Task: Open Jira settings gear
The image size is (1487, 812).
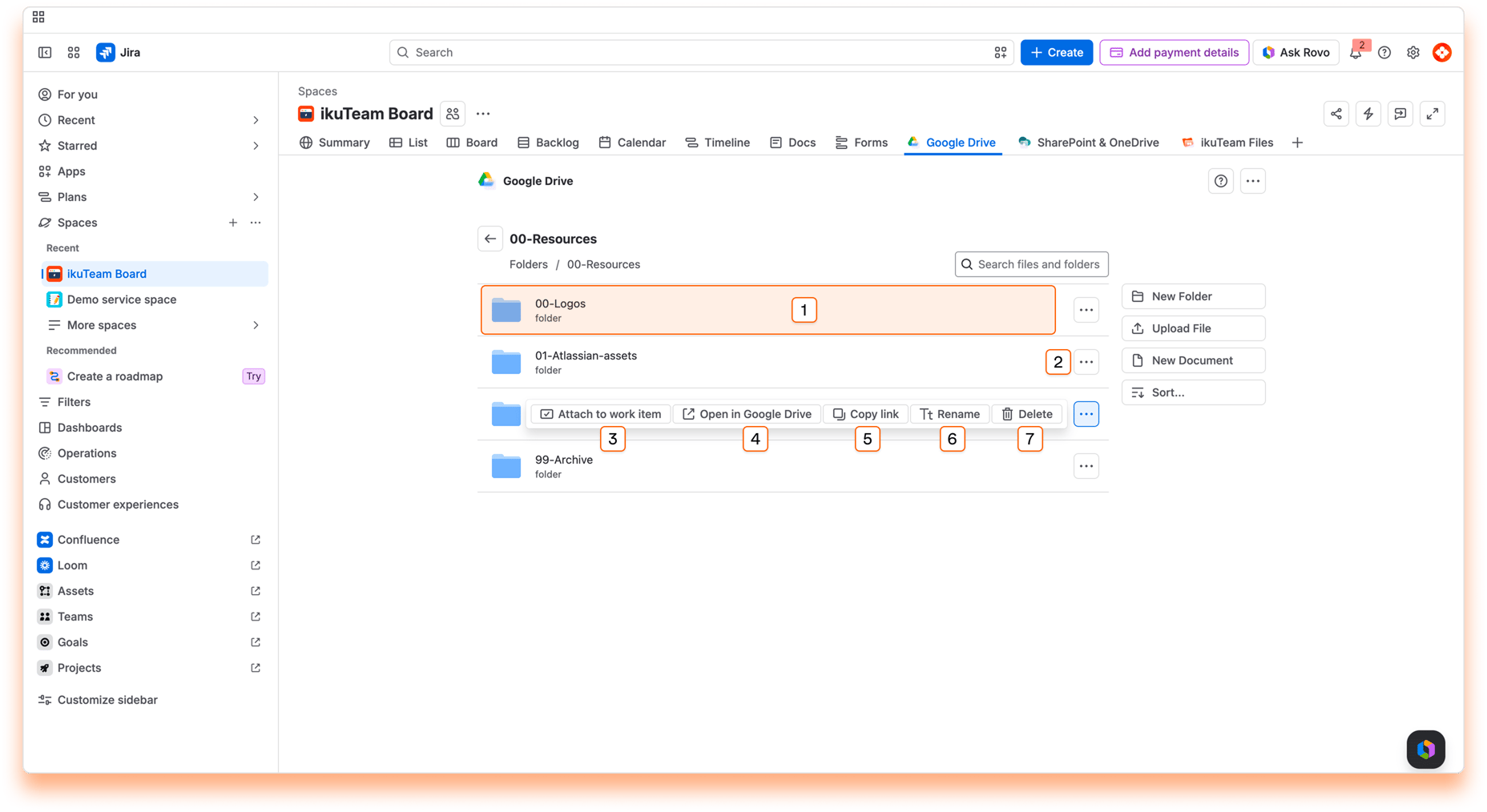Action: pyautogui.click(x=1413, y=52)
